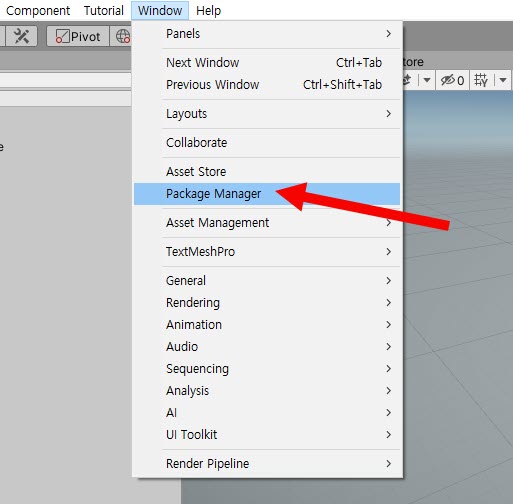This screenshot has width=513, height=504.
Task: Expand the Audio submenu
Action: [x=267, y=347]
